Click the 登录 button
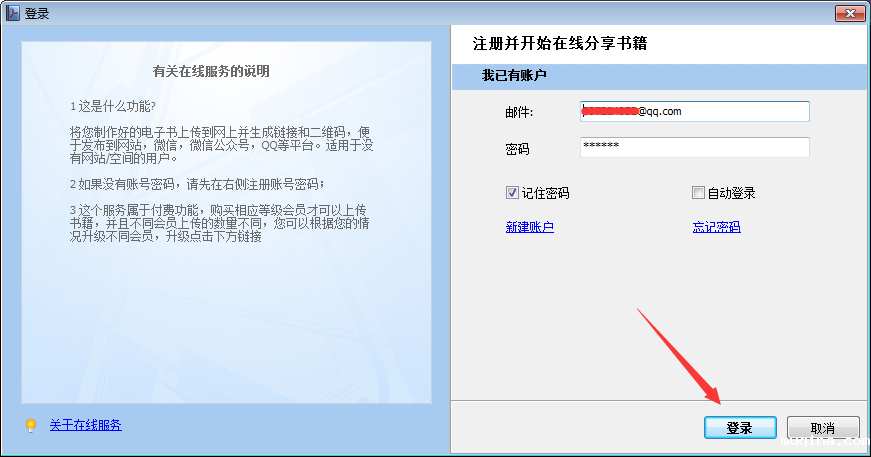871x457 pixels. point(739,427)
